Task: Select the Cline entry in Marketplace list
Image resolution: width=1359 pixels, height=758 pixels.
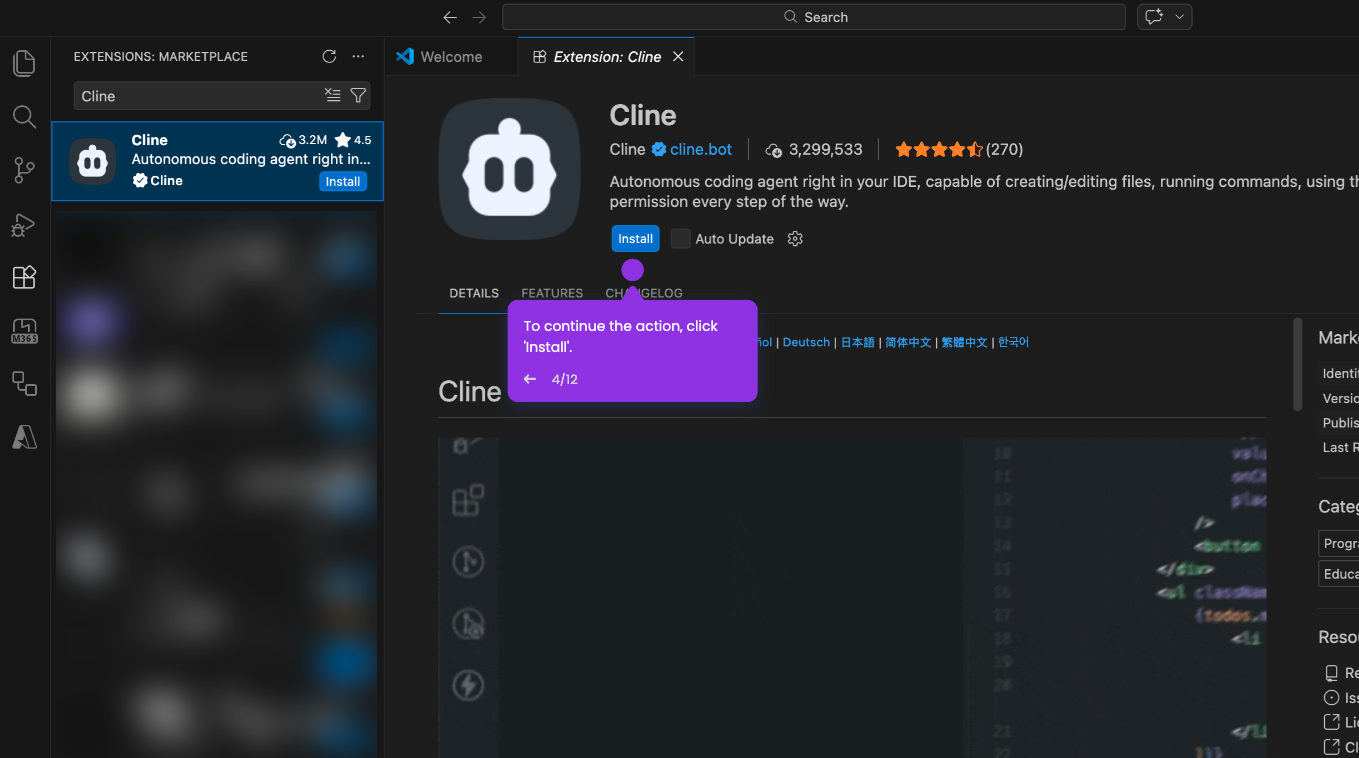Action: point(217,161)
